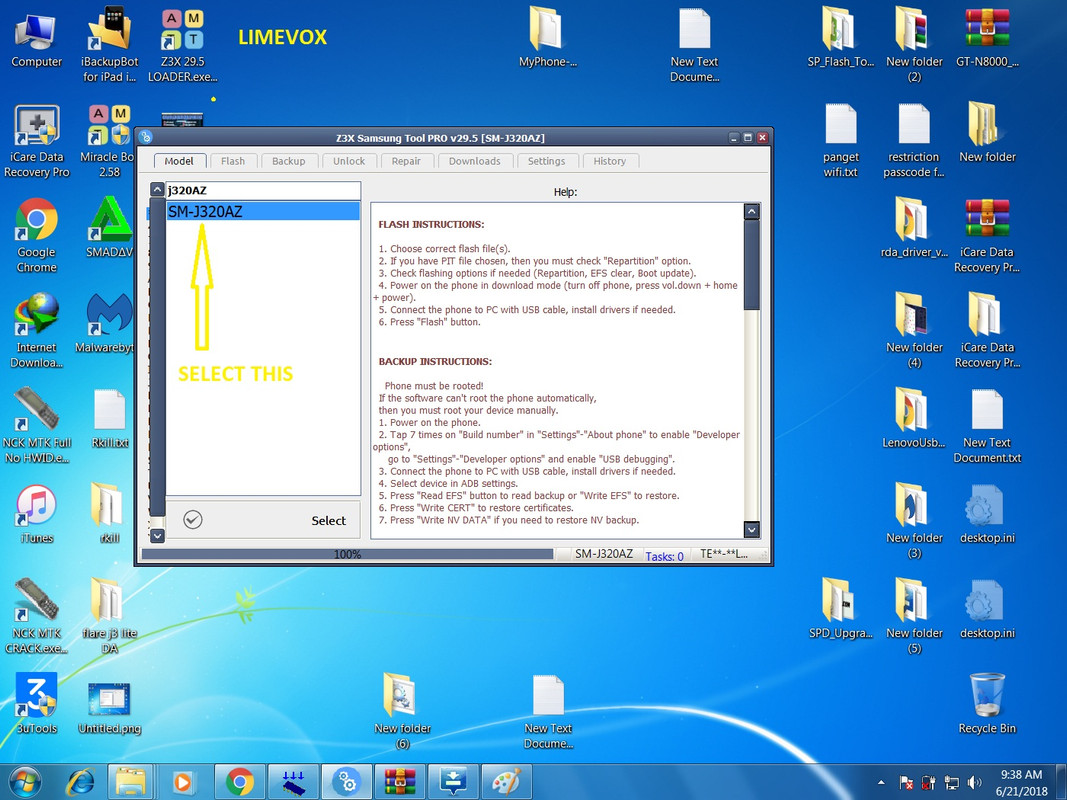Click the 100% progress bar
Image resolution: width=1067 pixels, height=800 pixels.
[x=347, y=554]
